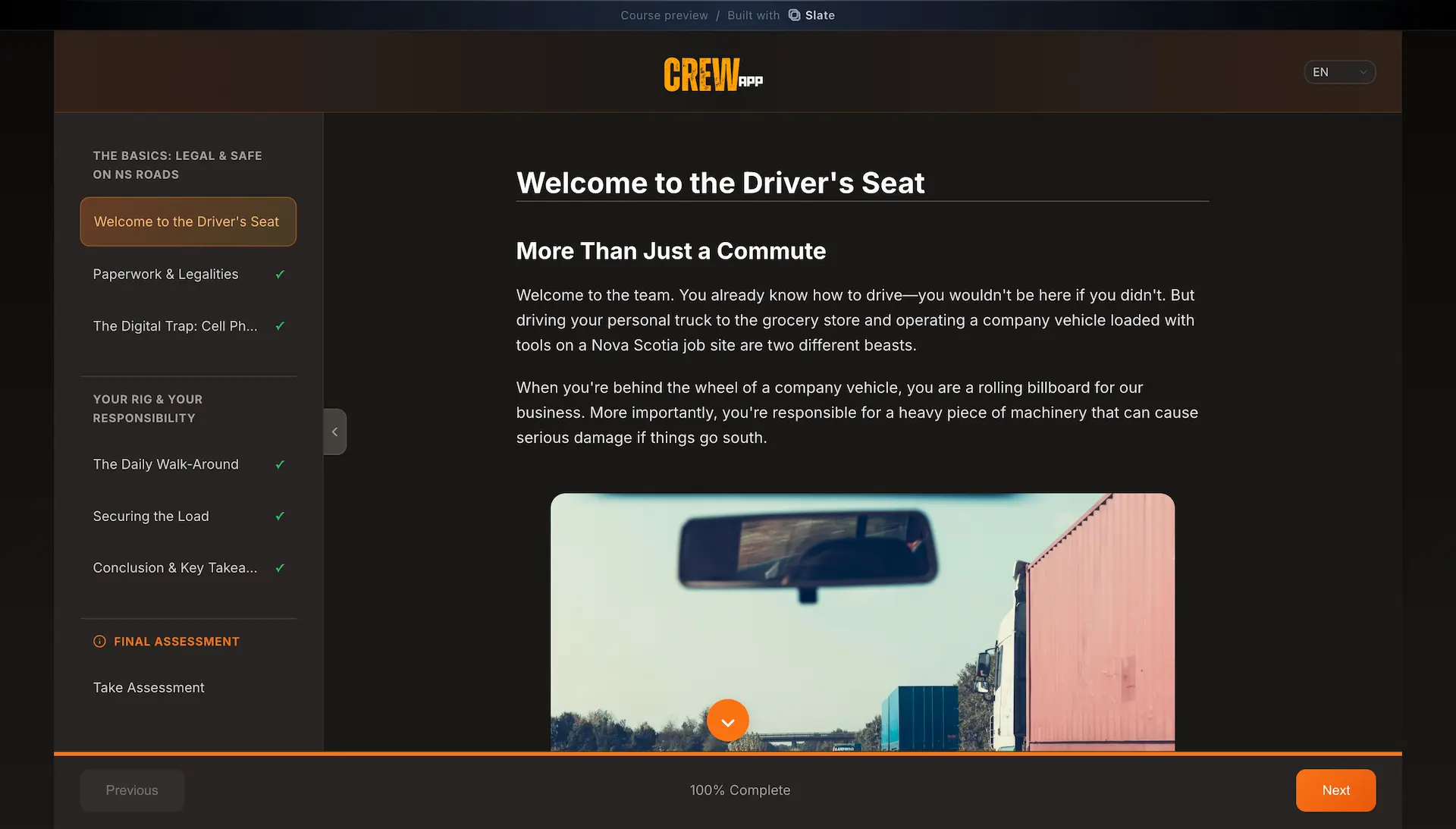Click the sidebar collapse chevron icon
The height and width of the screenshot is (829, 1456).
[x=334, y=432]
